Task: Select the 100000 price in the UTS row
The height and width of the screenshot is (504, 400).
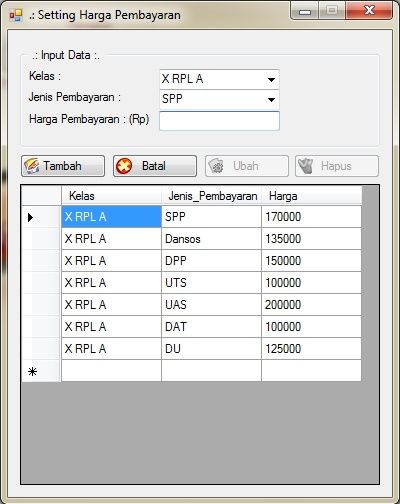Action: (312, 283)
